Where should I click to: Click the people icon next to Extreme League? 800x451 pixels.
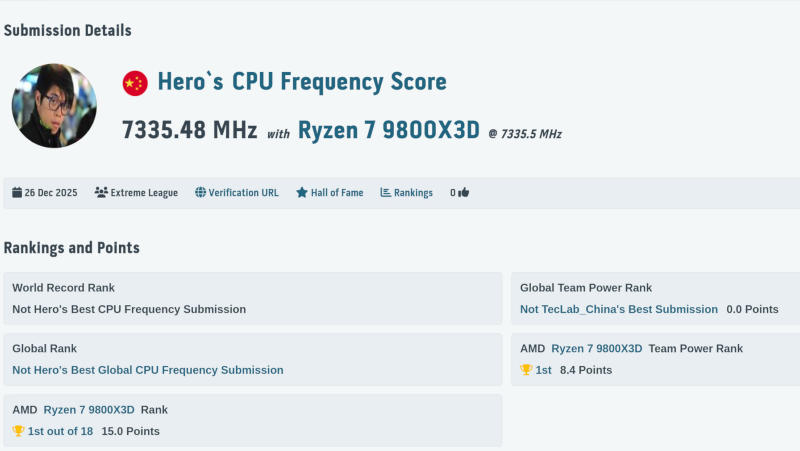pyautogui.click(x=101, y=193)
